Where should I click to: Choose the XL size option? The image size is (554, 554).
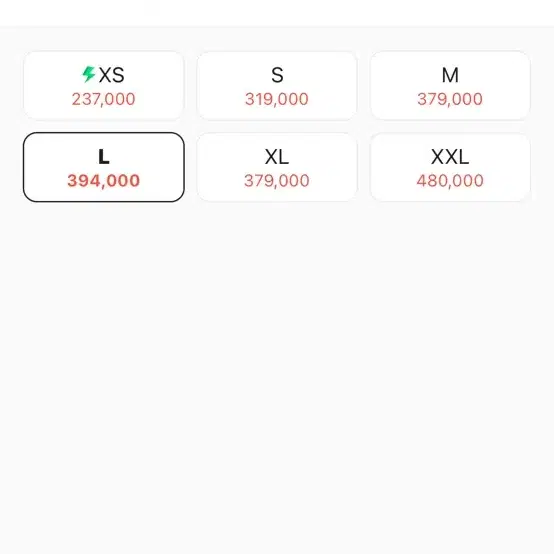277,167
